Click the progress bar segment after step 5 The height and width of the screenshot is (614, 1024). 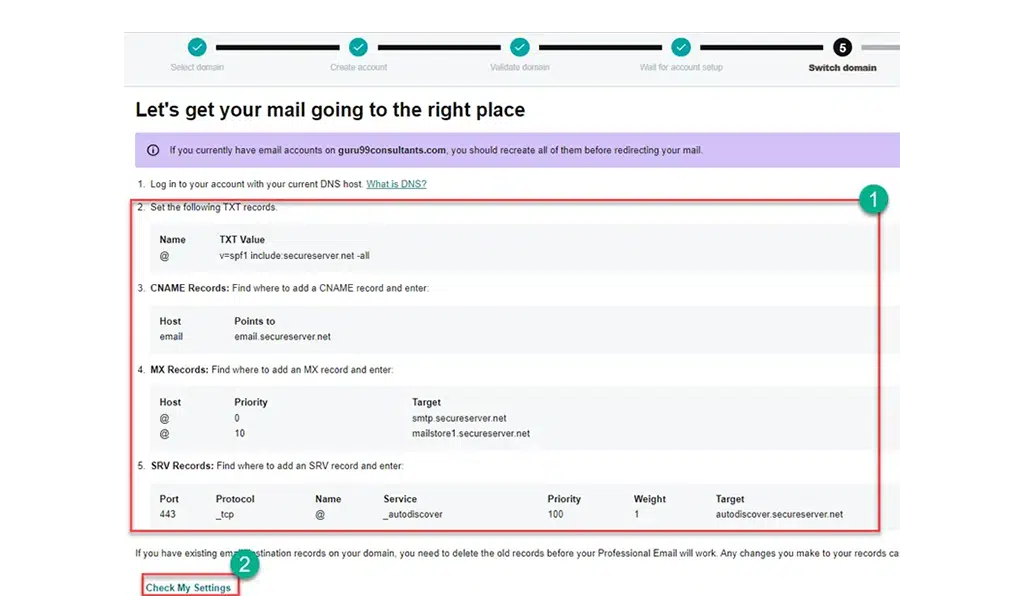point(881,47)
